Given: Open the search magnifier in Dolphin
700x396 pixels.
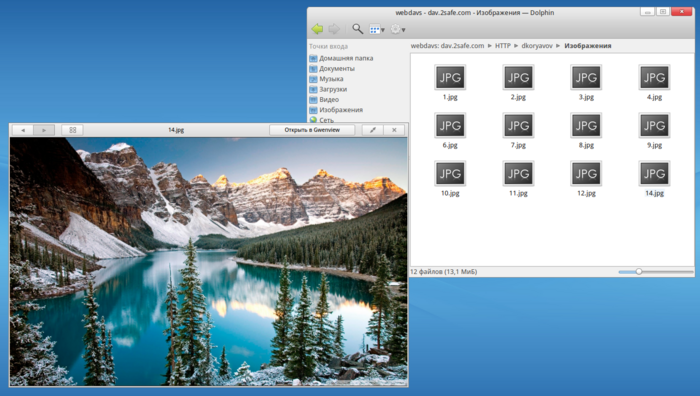Looking at the screenshot, I should [357, 29].
